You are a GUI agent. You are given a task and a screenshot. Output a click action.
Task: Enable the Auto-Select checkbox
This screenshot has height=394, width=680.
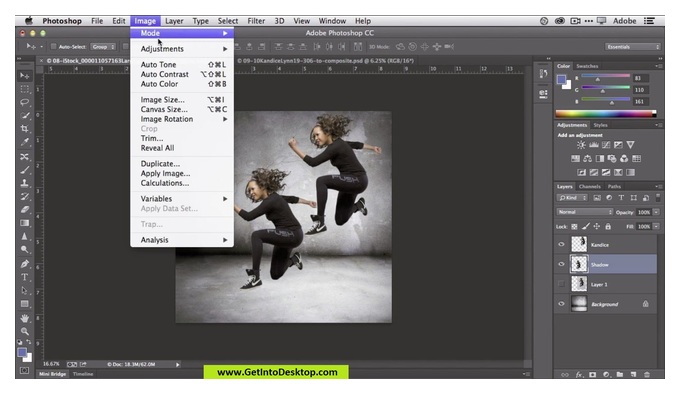54,46
